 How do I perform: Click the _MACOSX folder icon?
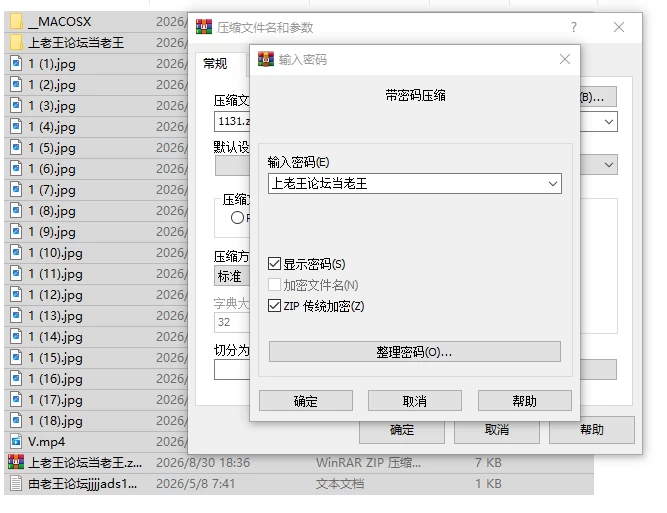point(16,22)
